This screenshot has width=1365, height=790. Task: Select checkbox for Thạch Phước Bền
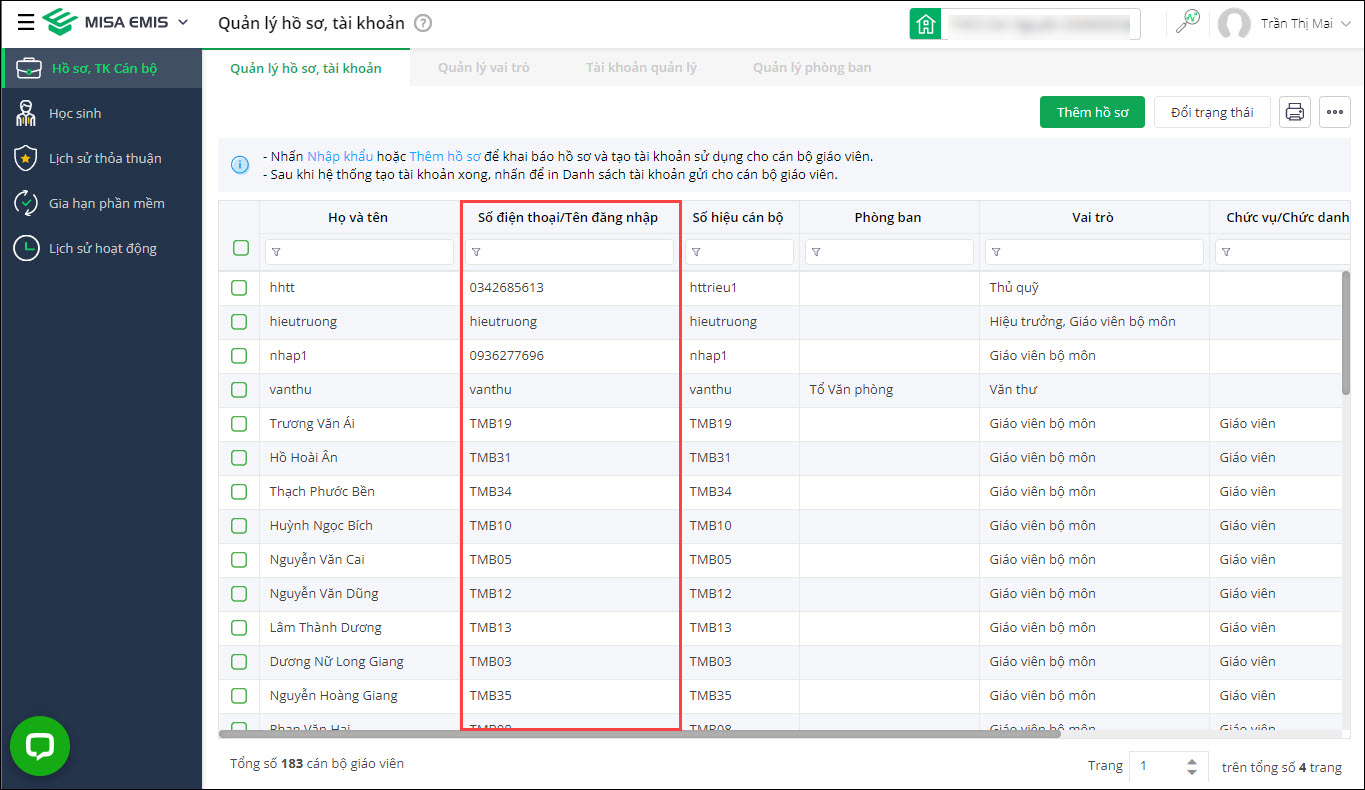coord(239,492)
